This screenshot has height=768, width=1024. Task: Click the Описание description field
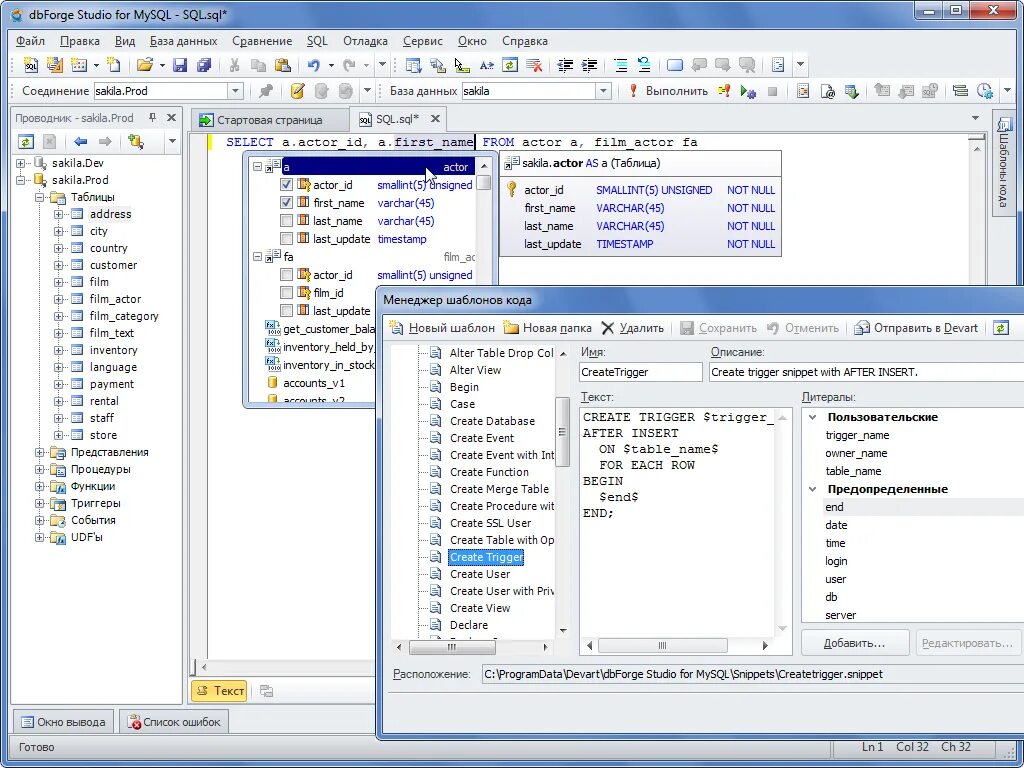click(x=867, y=372)
